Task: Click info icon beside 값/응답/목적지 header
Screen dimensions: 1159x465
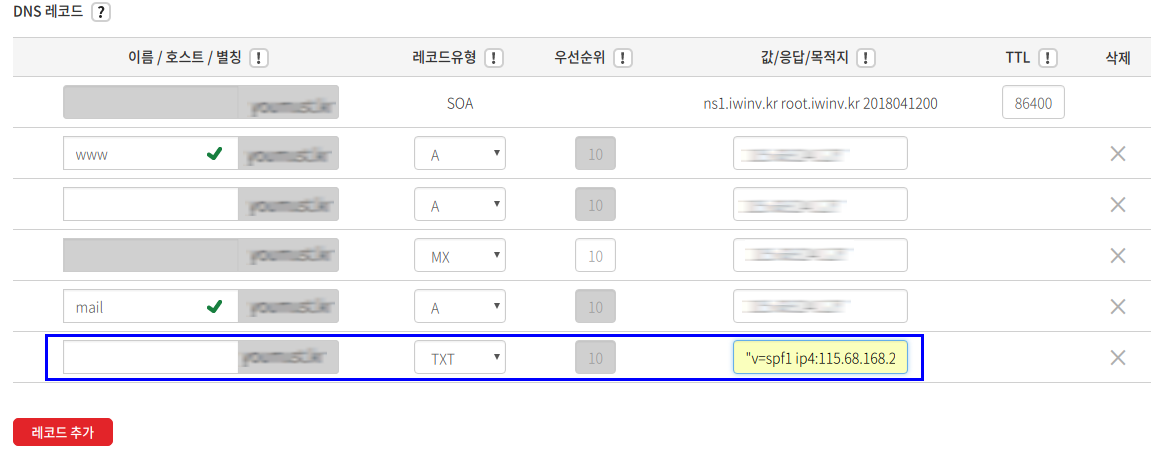Action: (866, 58)
